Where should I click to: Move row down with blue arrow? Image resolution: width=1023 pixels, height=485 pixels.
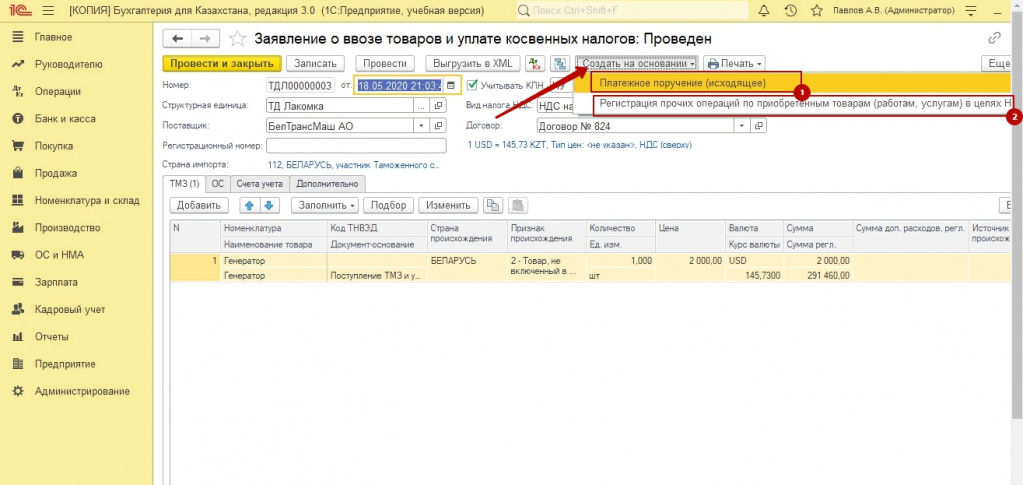pos(269,205)
